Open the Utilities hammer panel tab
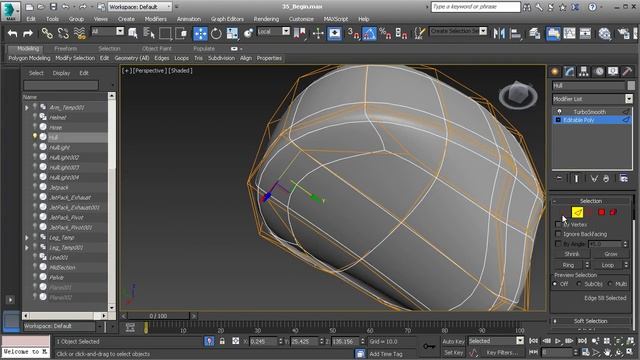Viewport: 640px width, 360px height. 627,72
